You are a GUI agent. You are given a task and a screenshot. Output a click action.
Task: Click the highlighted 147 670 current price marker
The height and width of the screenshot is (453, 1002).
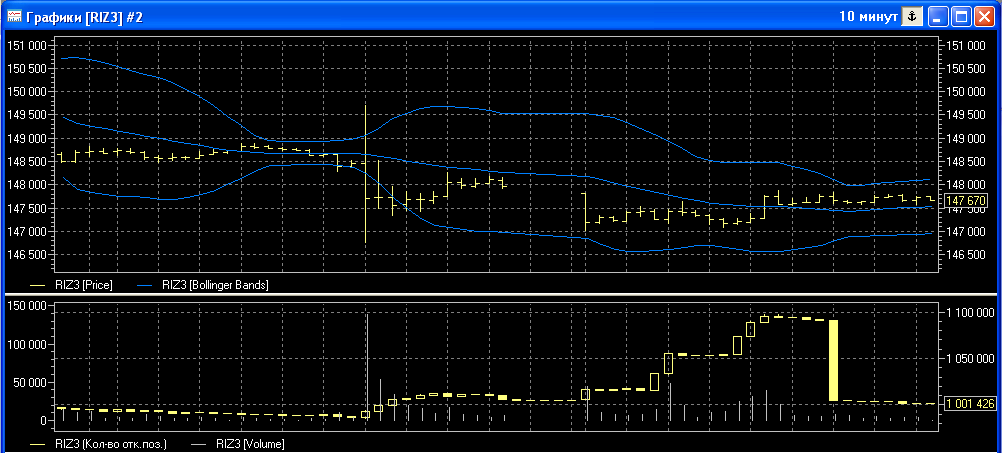pyautogui.click(x=965, y=201)
